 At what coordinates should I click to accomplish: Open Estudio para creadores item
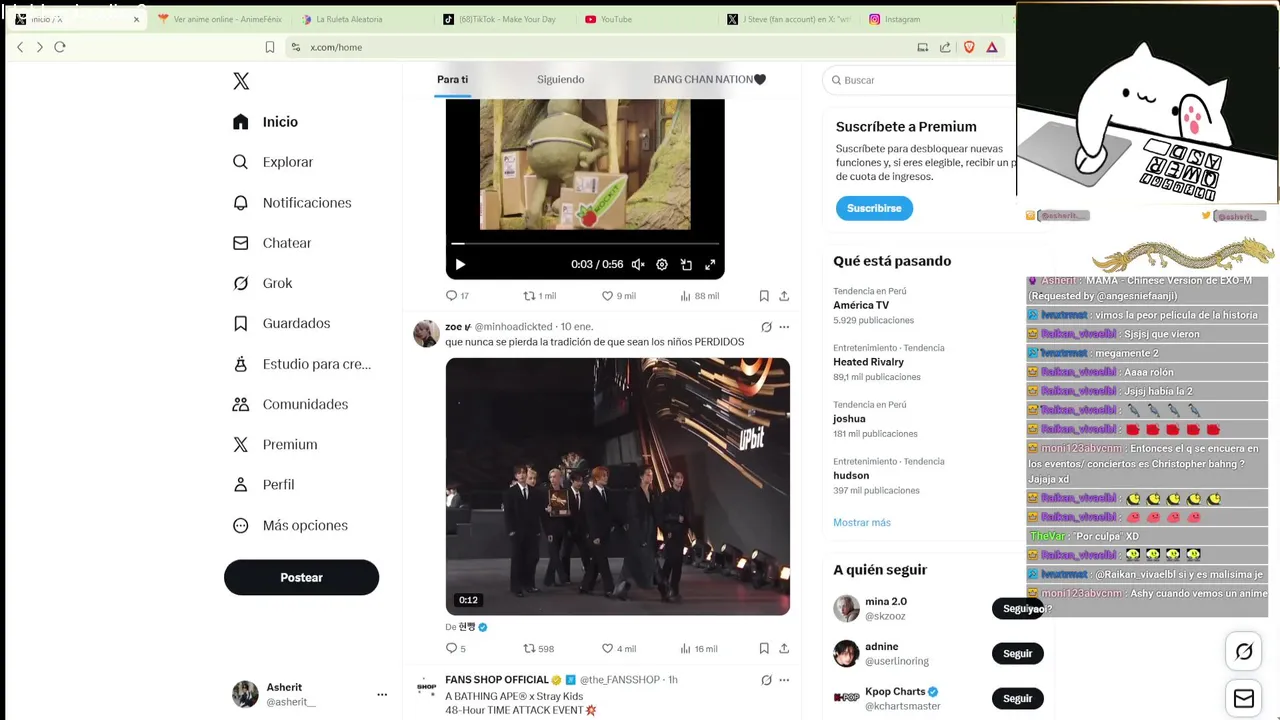coord(302,364)
